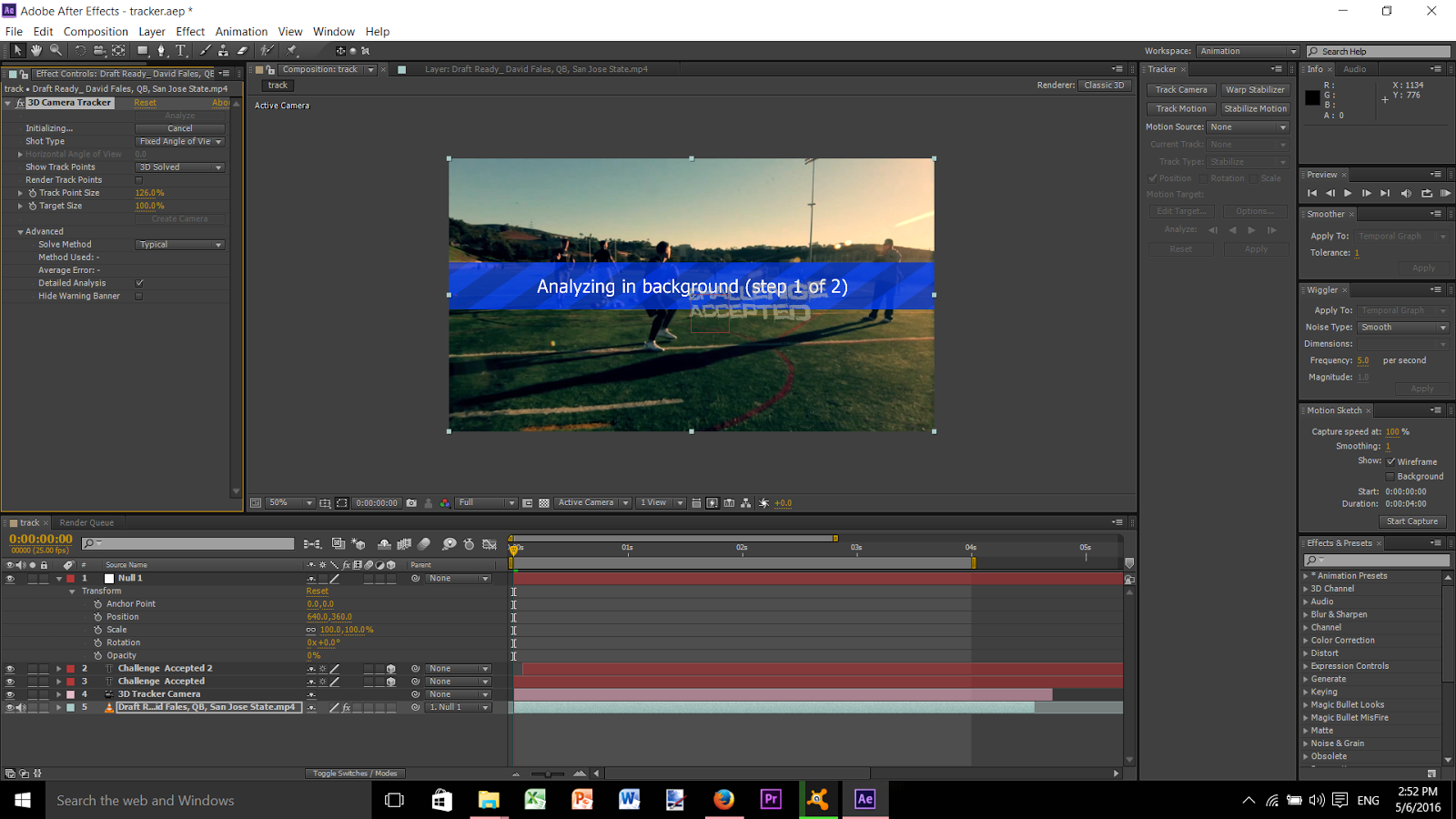Select the Selection arrow tool
The width and height of the screenshot is (1456, 819).
pyautogui.click(x=16, y=51)
